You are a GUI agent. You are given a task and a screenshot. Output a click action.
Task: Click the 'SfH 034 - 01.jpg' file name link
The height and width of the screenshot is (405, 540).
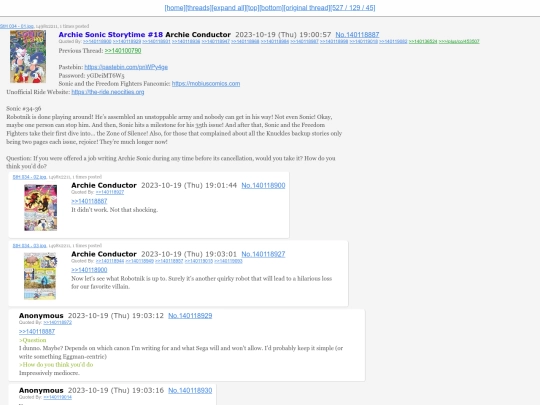[x=17, y=26]
